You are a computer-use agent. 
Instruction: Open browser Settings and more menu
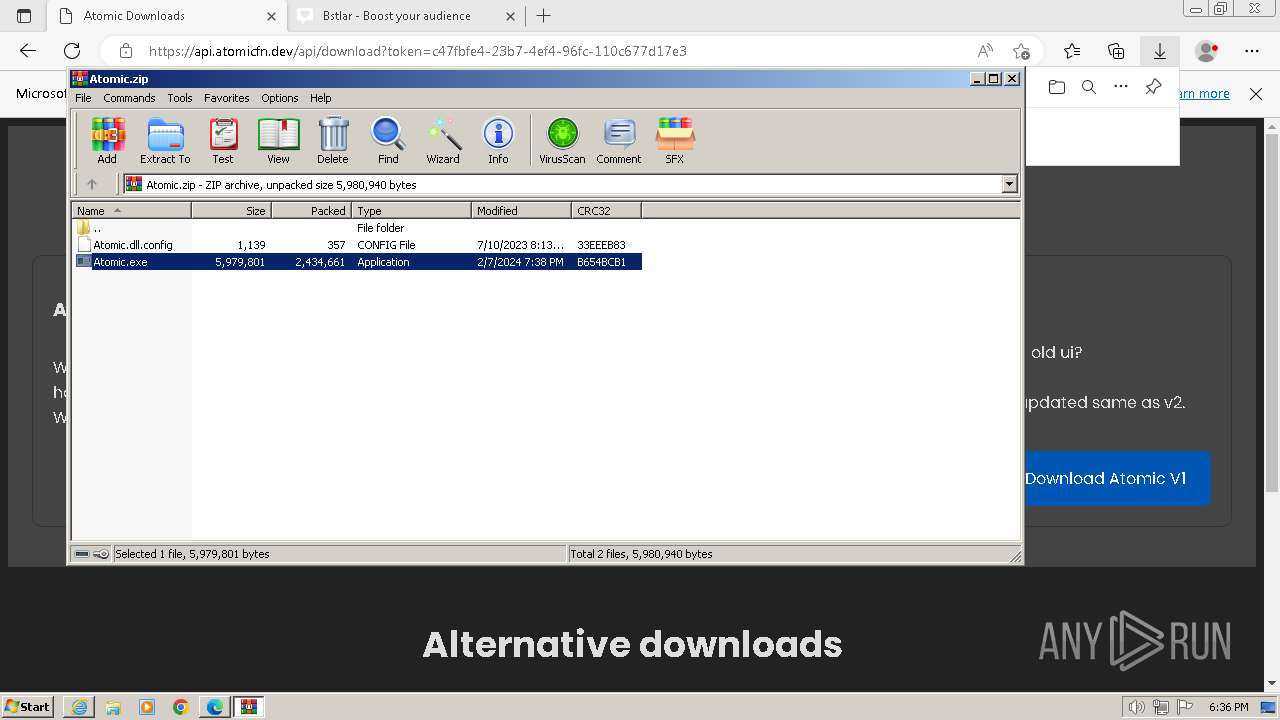pyautogui.click(x=1252, y=51)
